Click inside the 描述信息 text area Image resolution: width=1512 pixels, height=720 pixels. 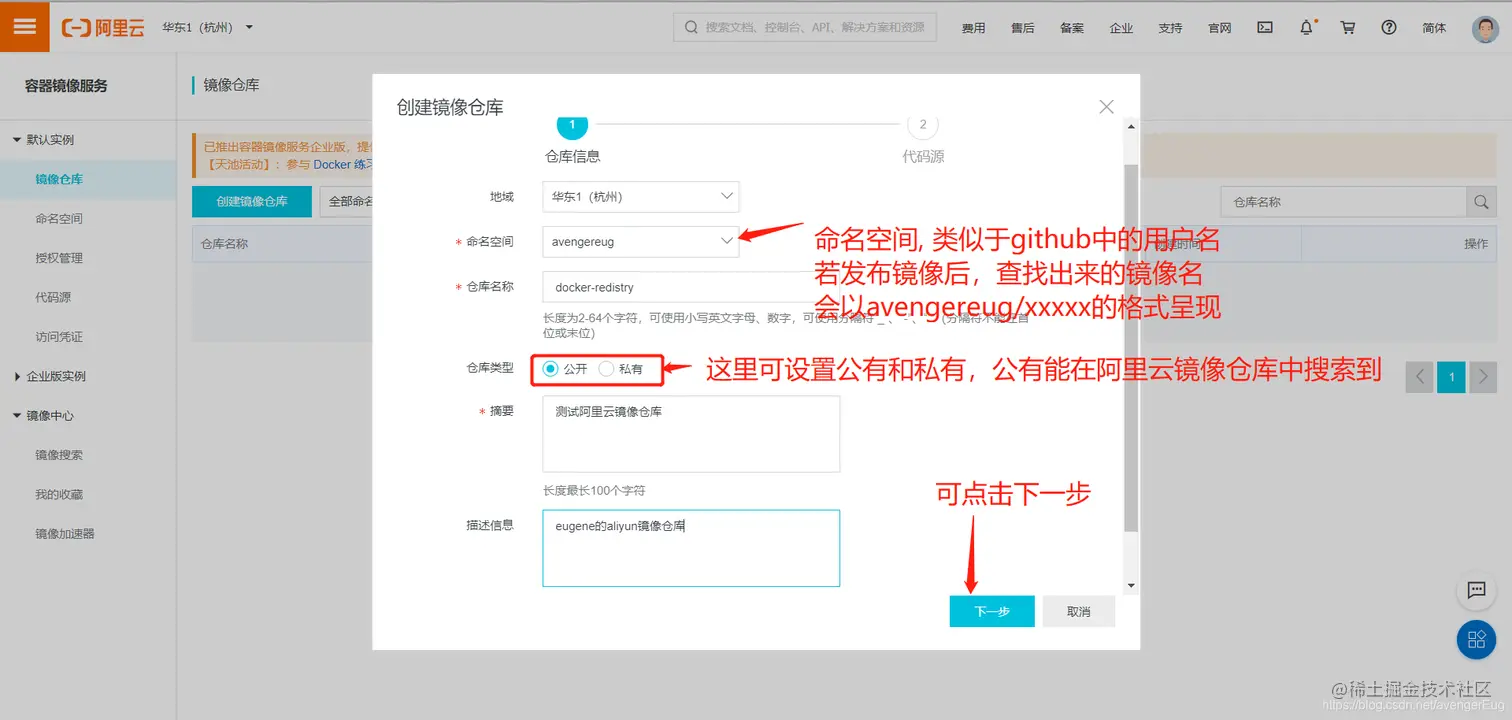(690, 548)
